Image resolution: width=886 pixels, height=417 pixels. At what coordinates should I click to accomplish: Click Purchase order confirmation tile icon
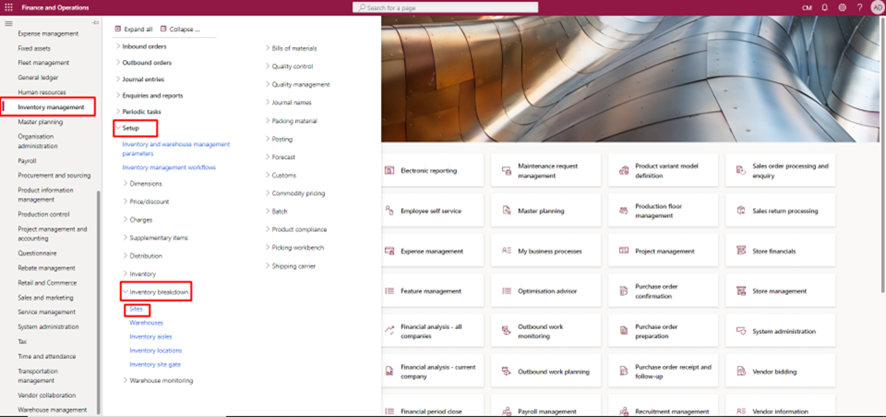tap(624, 291)
